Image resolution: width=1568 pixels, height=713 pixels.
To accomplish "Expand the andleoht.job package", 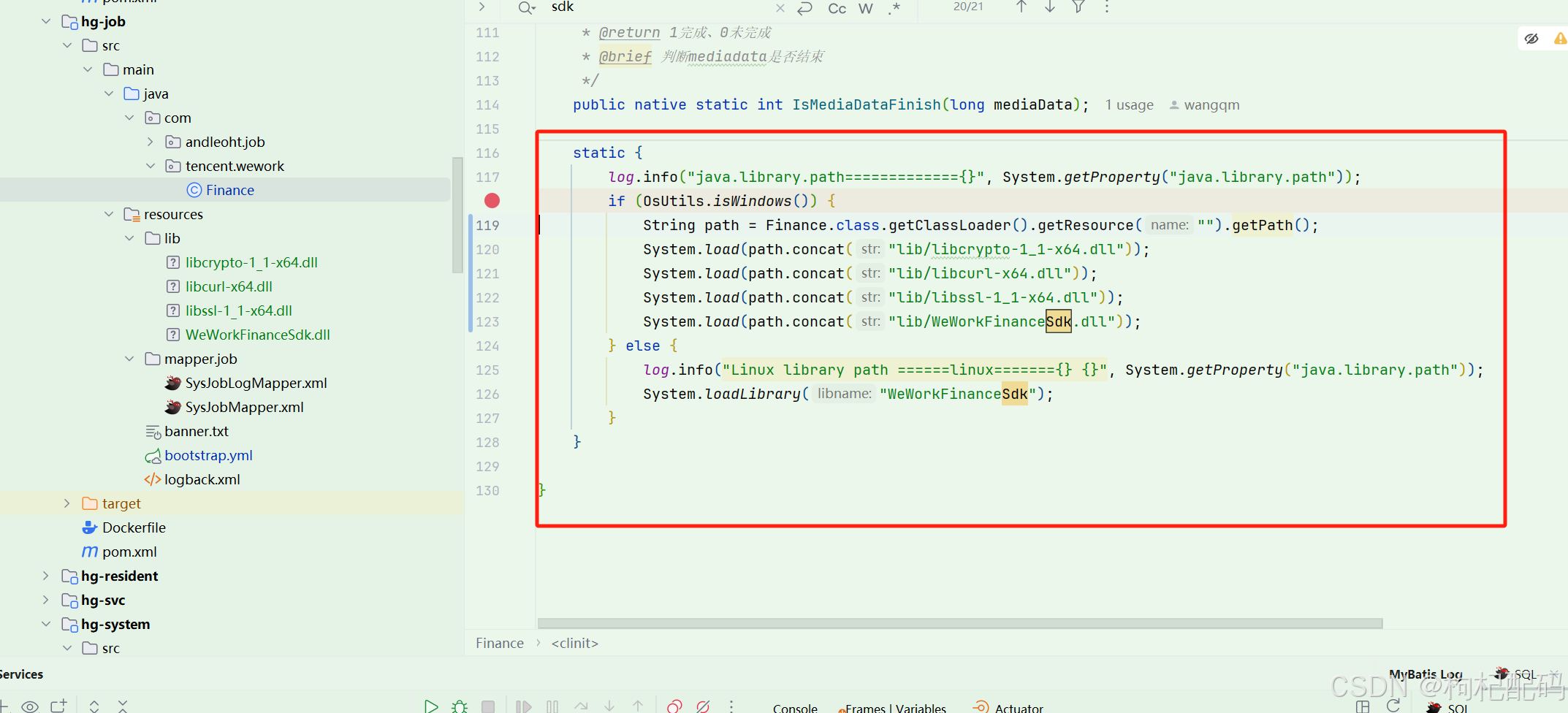I will click(x=150, y=142).
